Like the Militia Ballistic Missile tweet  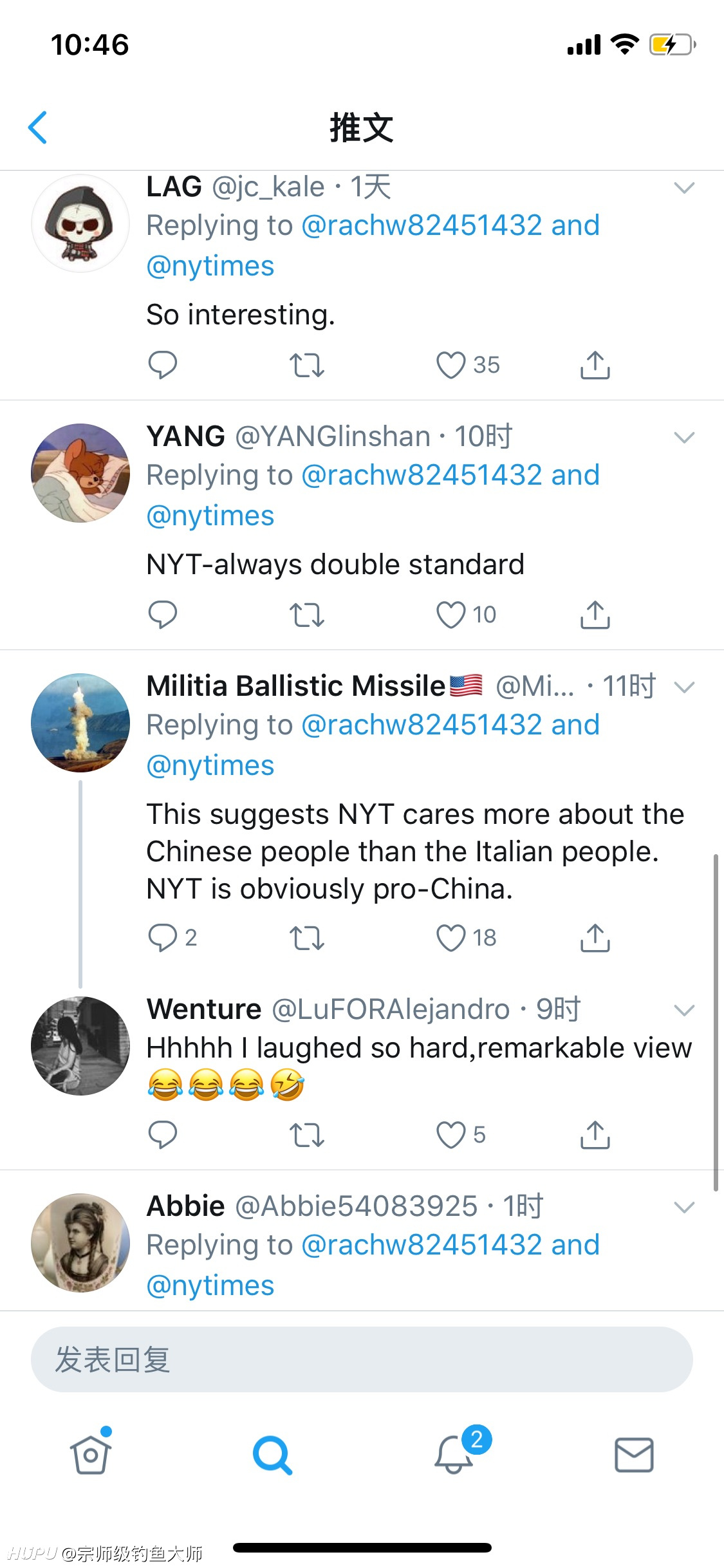[x=450, y=938]
